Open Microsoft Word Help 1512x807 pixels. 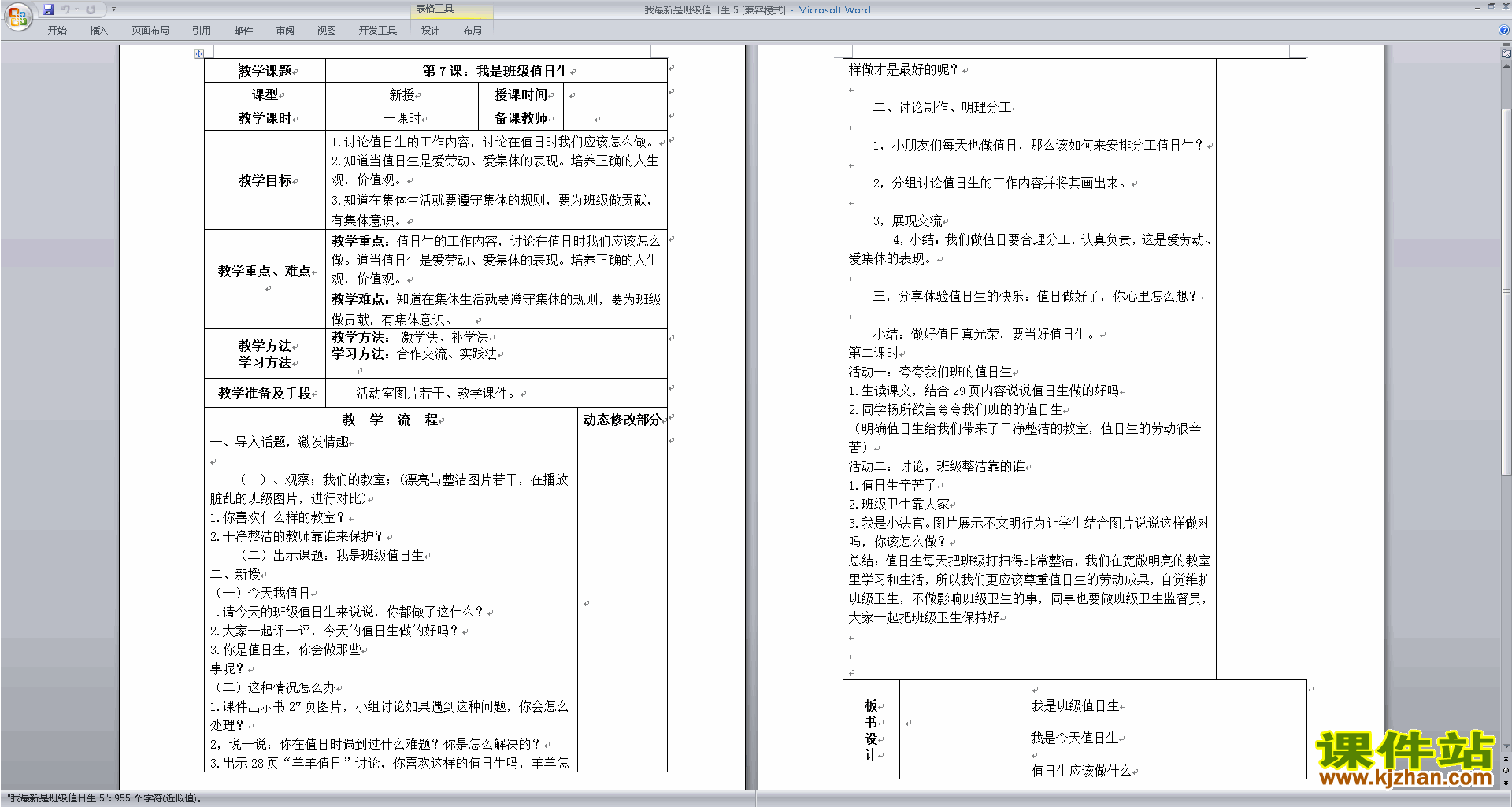point(1504,30)
